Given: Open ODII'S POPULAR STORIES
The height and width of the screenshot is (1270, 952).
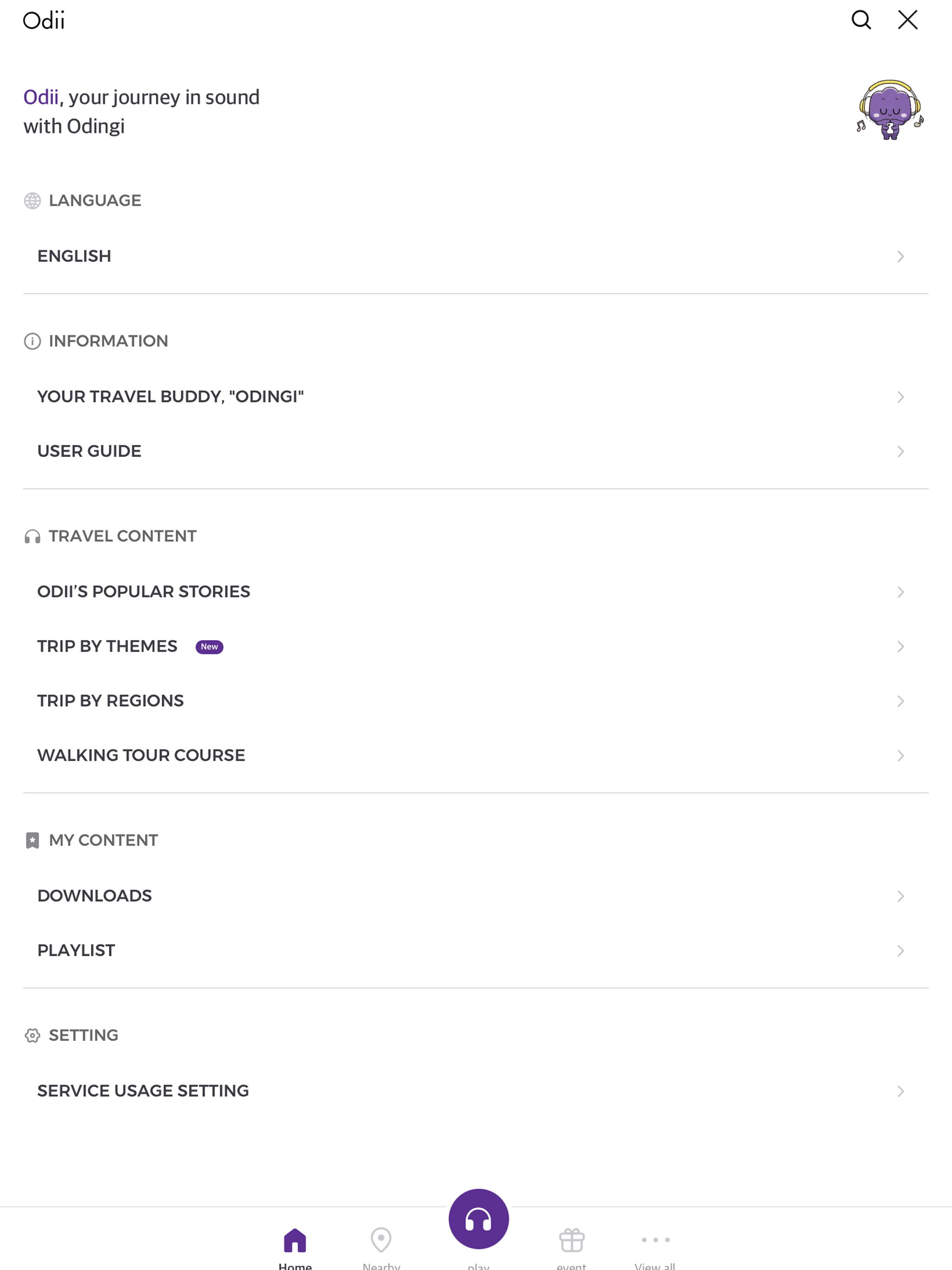Looking at the screenshot, I should (143, 591).
